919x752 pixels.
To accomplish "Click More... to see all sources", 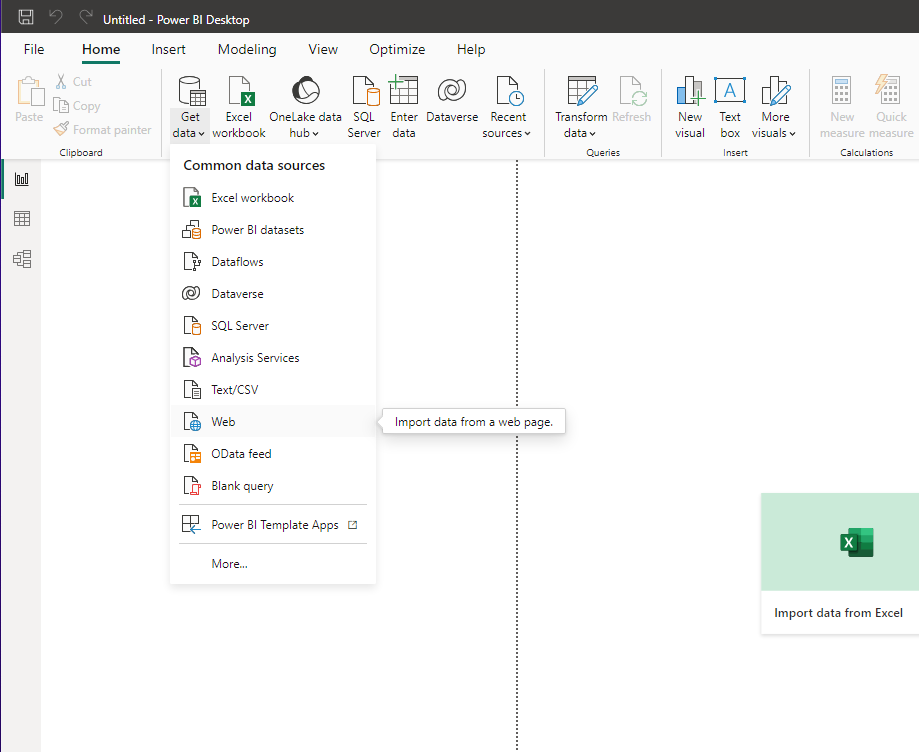I will click(x=273, y=564).
